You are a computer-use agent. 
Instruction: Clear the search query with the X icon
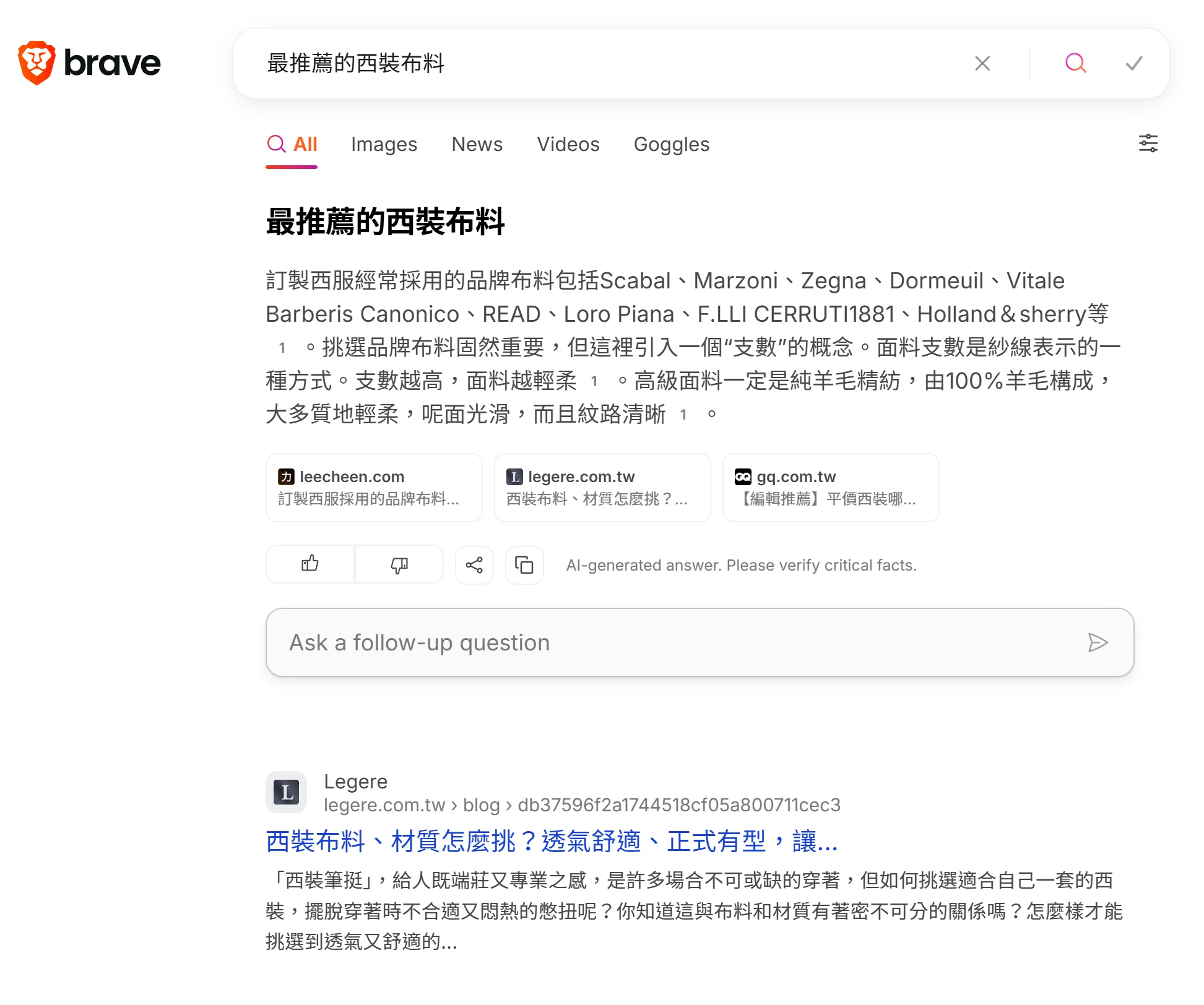pos(982,63)
